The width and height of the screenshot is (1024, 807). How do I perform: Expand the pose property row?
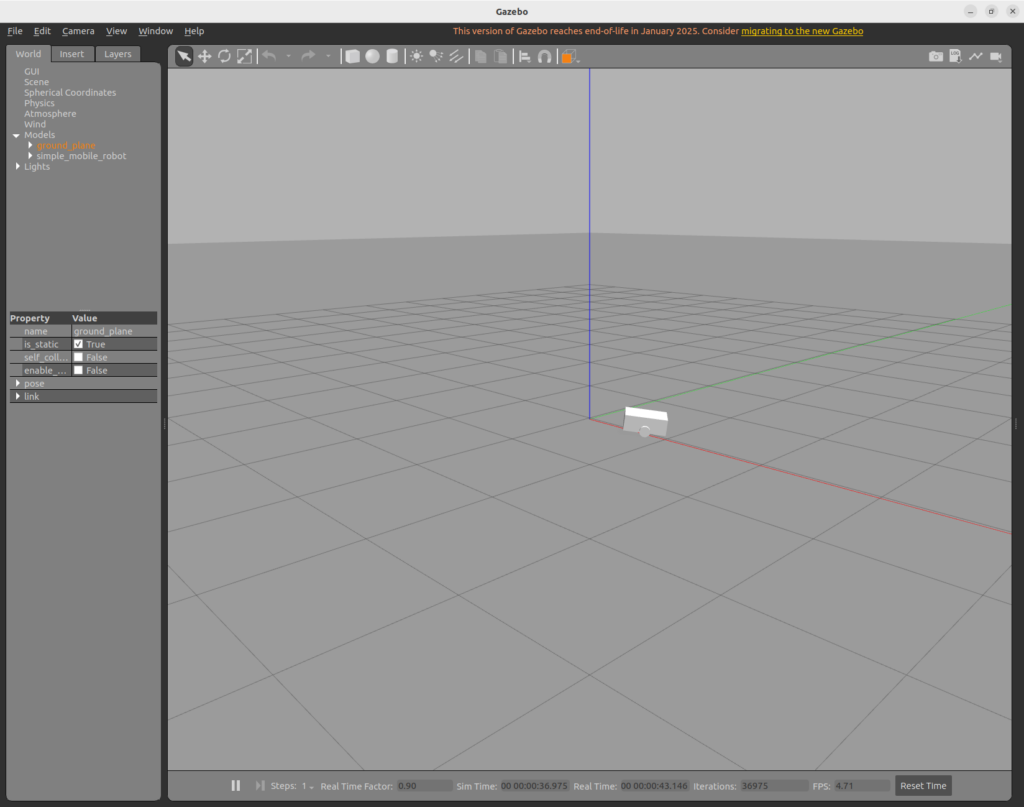(x=18, y=383)
